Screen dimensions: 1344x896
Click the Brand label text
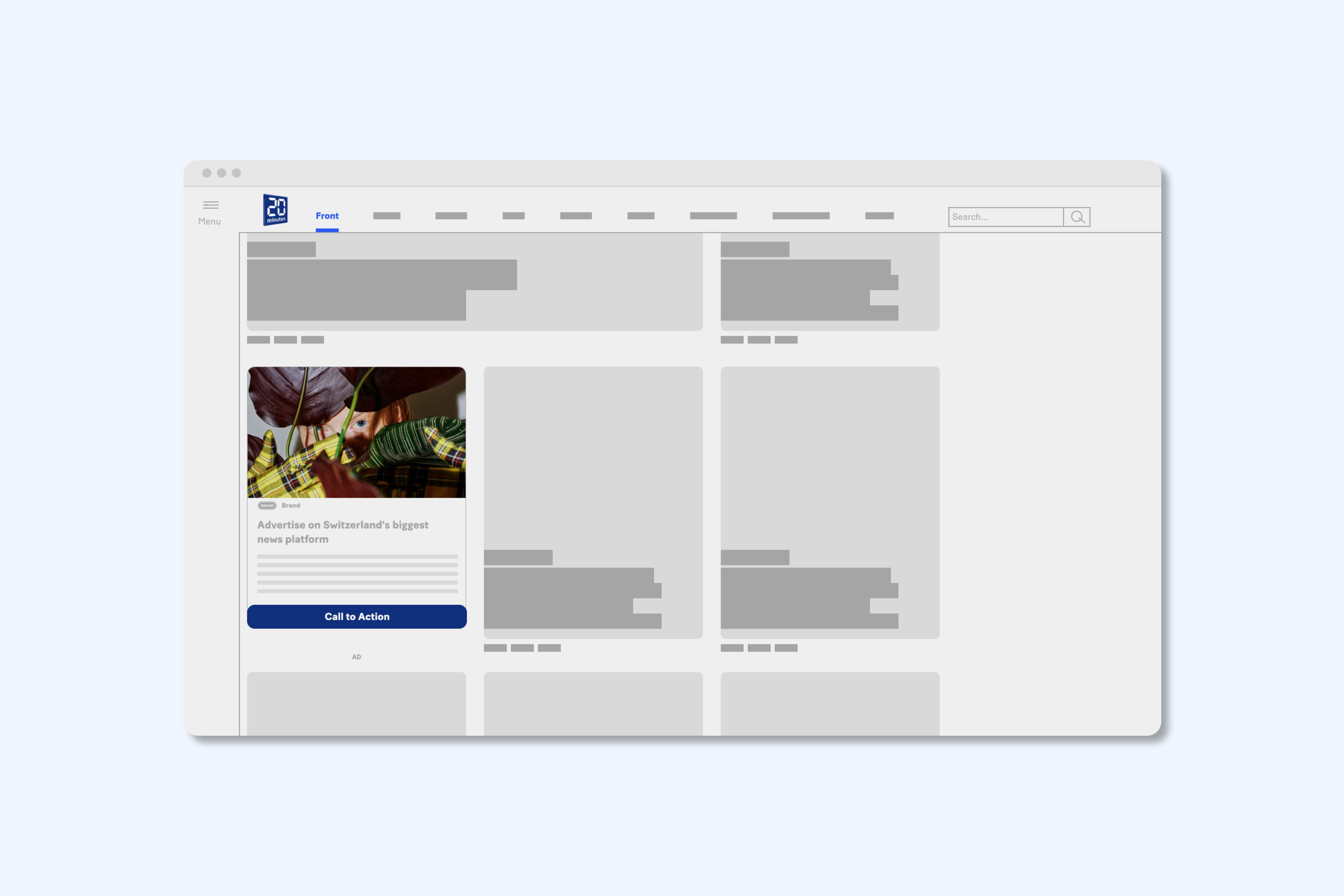point(291,506)
